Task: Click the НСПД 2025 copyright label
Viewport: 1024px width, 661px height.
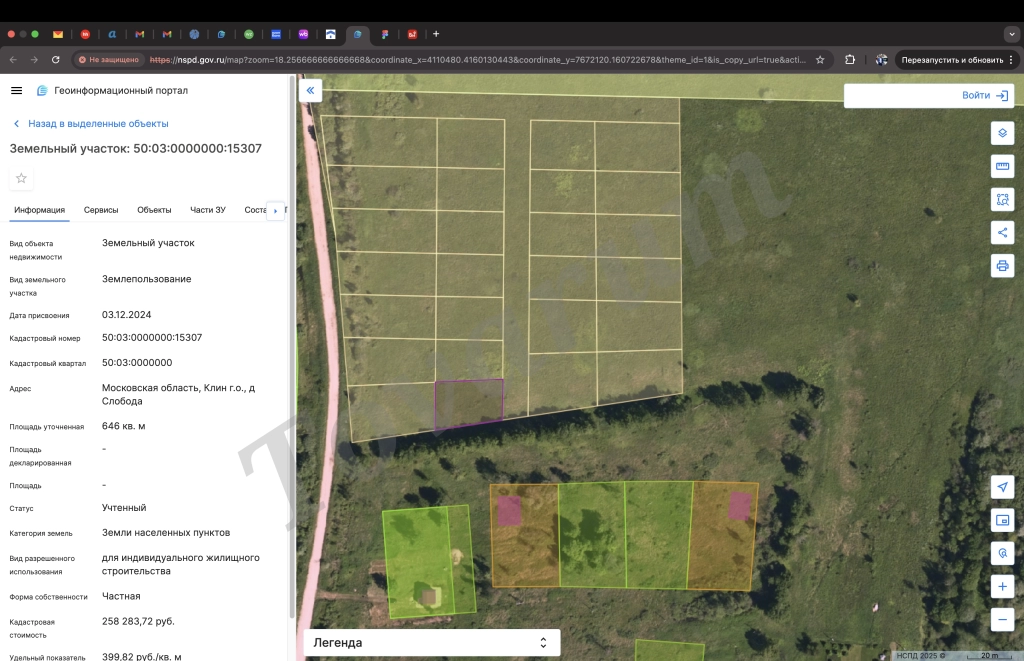Action: (x=921, y=655)
